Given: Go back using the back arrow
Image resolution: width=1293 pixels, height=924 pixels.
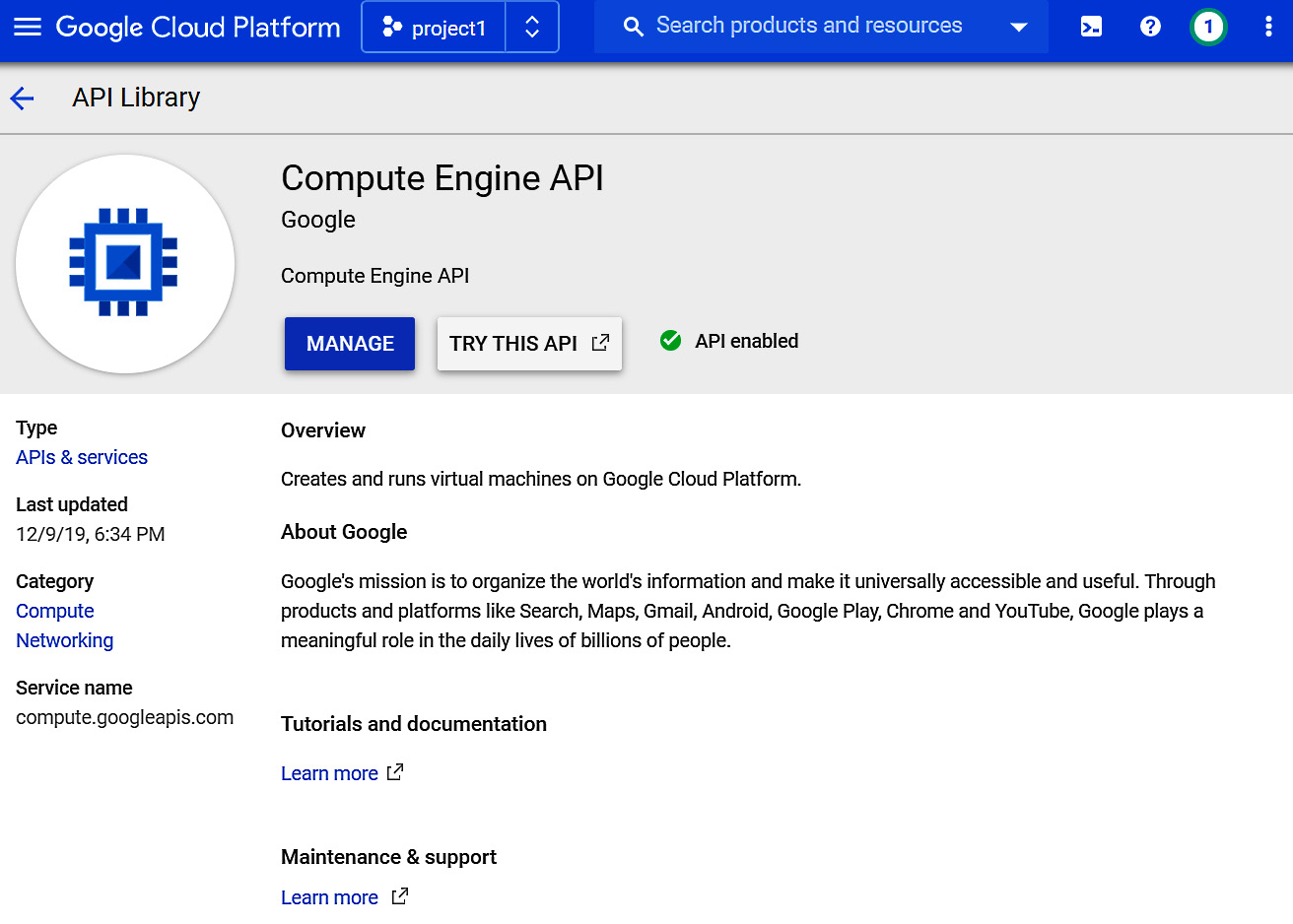Looking at the screenshot, I should pos(22,98).
